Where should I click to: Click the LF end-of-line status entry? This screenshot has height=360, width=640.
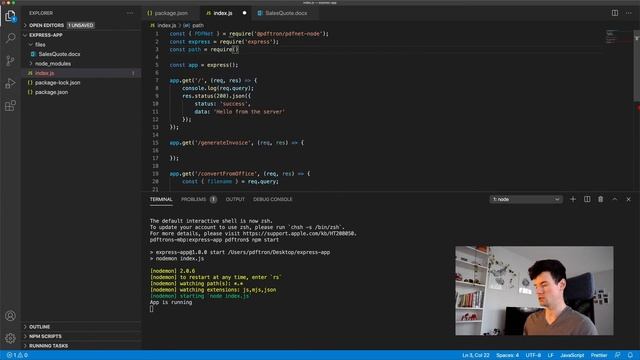click(551, 355)
